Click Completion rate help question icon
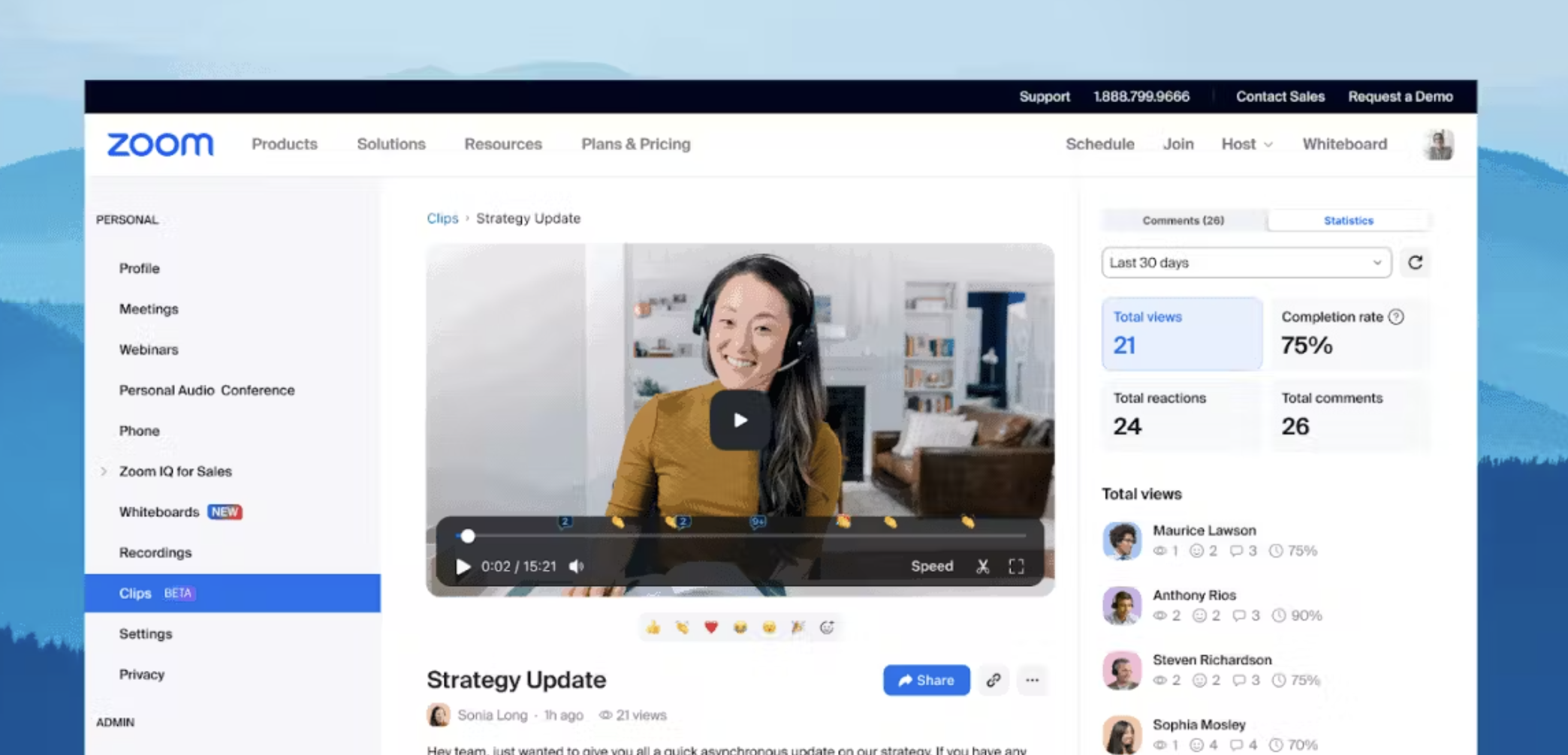The width and height of the screenshot is (1568, 755). 1396,317
